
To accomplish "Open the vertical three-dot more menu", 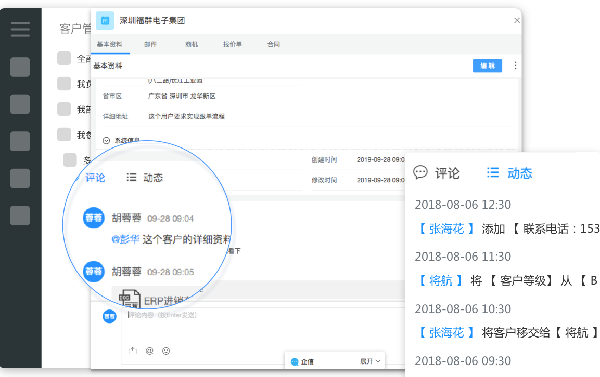I will point(515,65).
